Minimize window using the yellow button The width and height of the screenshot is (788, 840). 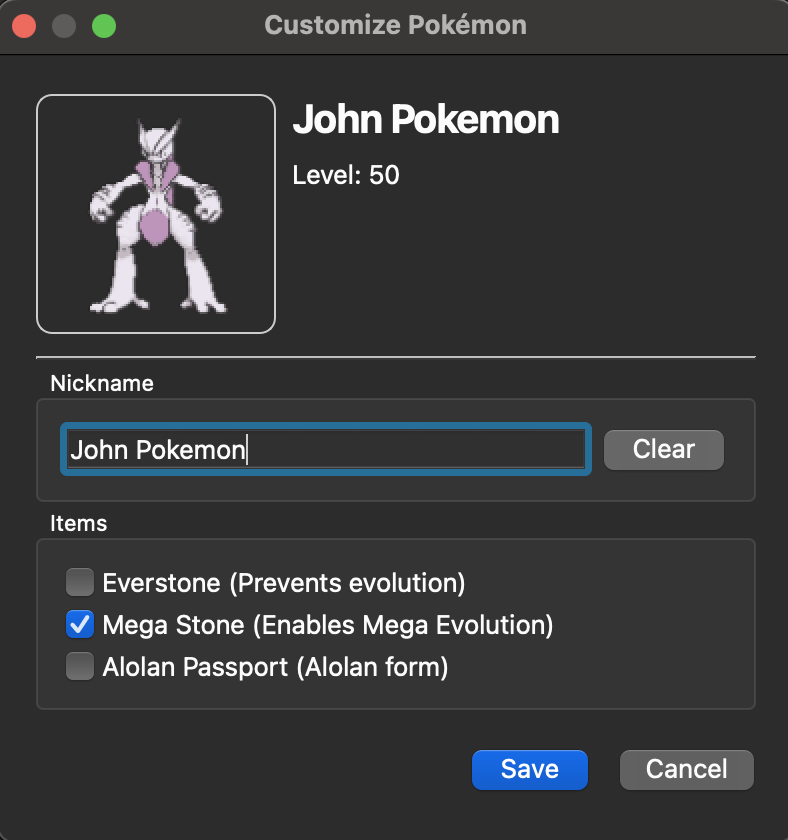[64, 25]
